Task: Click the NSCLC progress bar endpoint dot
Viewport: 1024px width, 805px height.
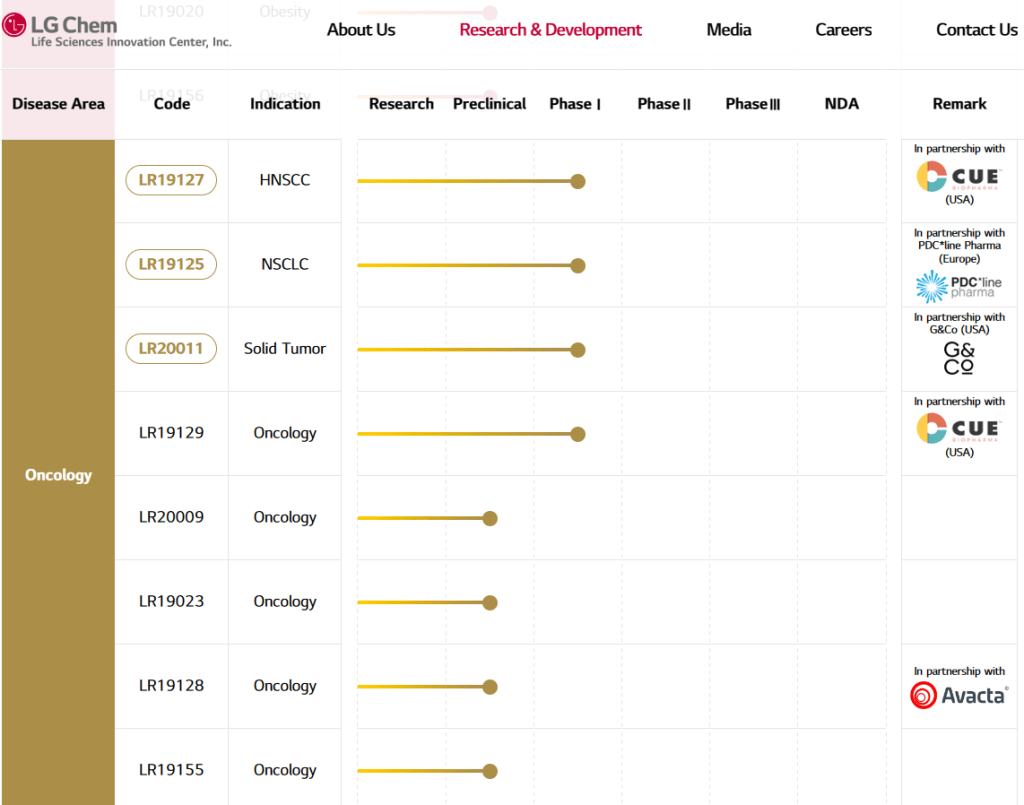Action: 577,265
